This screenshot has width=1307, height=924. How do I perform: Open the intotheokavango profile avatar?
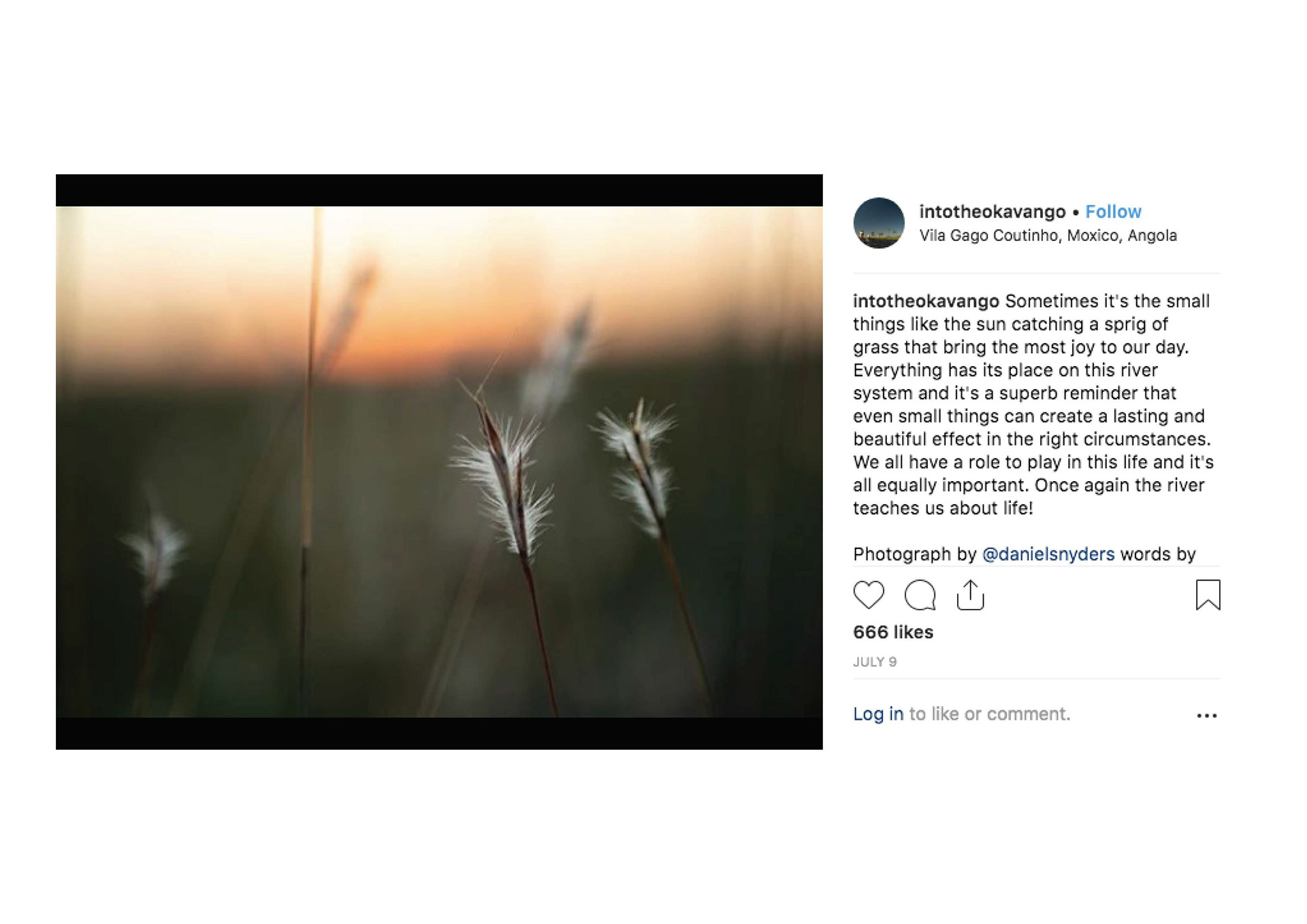pyautogui.click(x=879, y=223)
